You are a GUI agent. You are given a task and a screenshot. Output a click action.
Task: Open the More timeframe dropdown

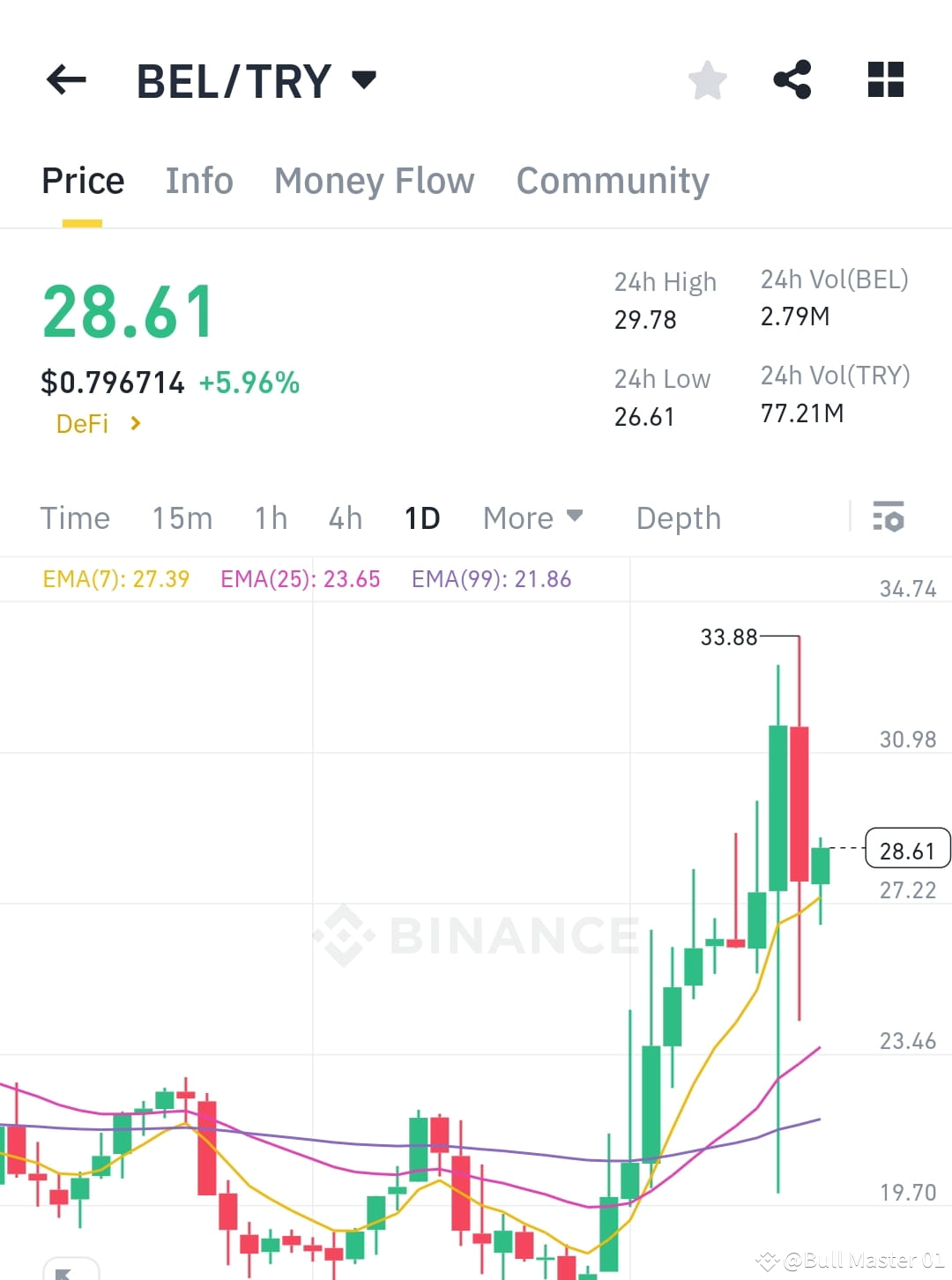click(x=532, y=518)
